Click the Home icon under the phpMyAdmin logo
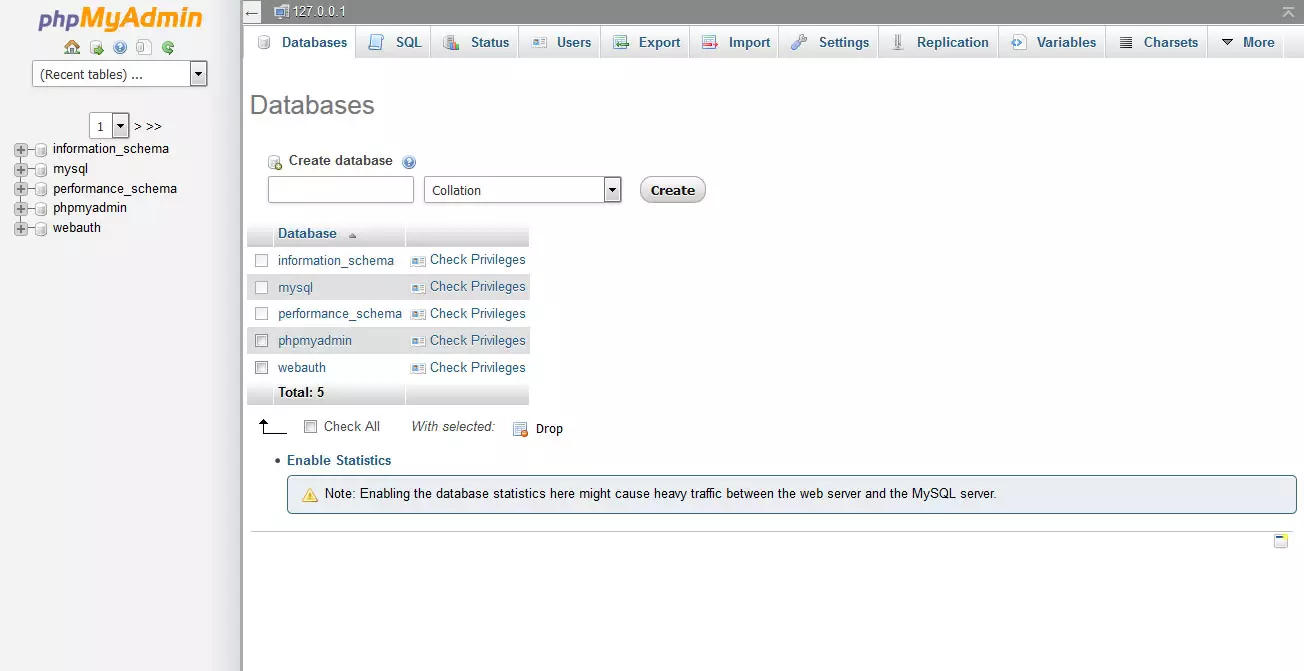 point(72,47)
